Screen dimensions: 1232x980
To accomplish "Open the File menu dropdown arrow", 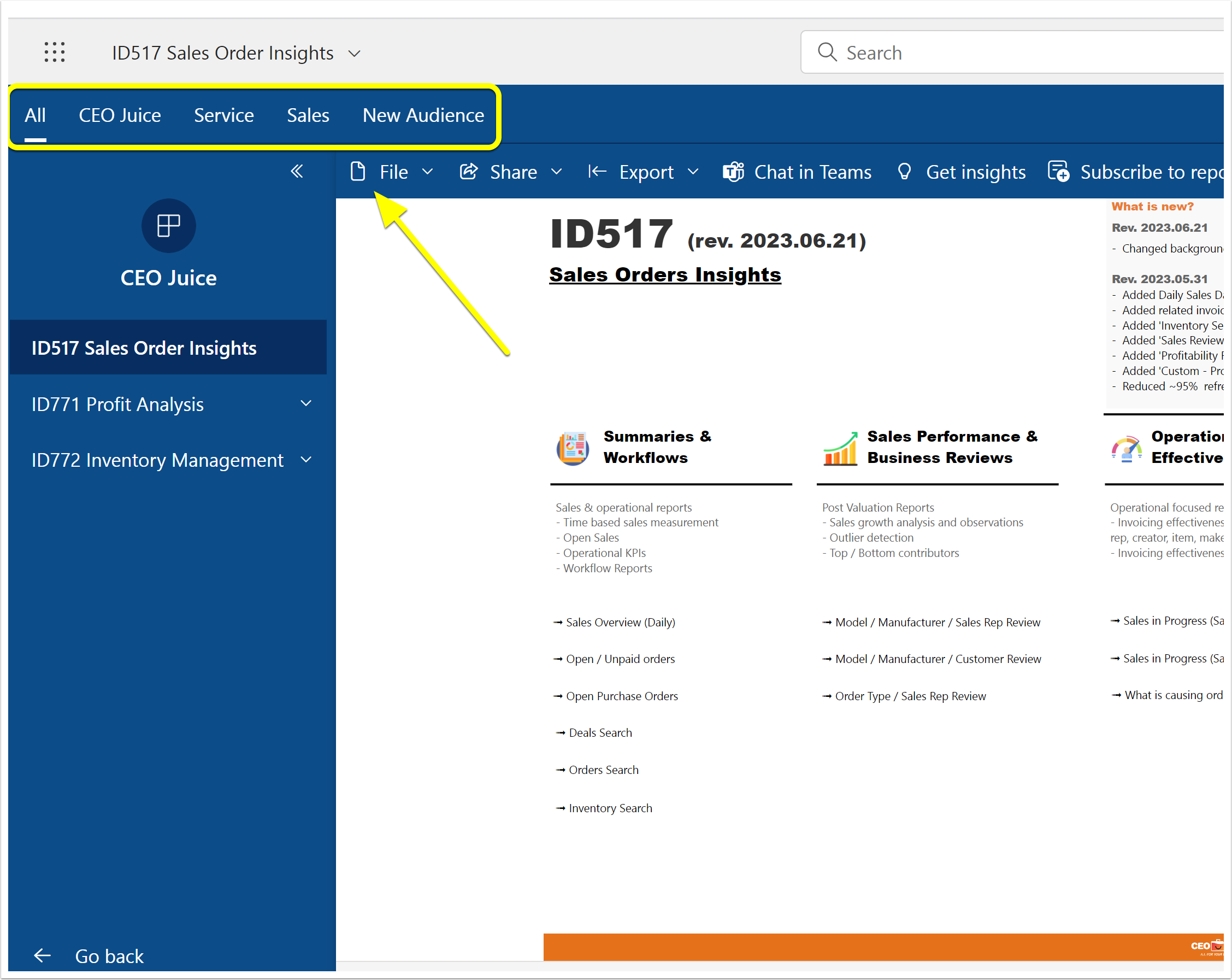I will coord(427,172).
